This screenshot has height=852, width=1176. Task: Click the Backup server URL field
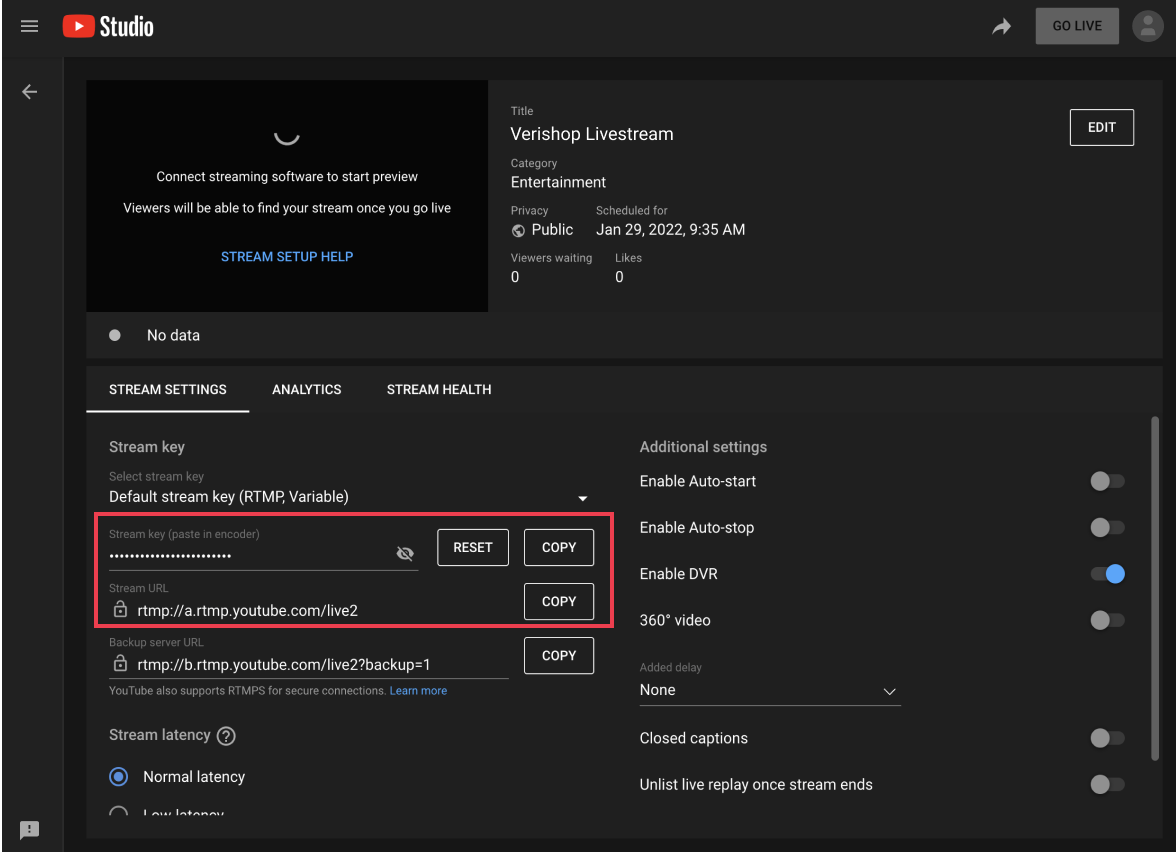(x=308, y=664)
